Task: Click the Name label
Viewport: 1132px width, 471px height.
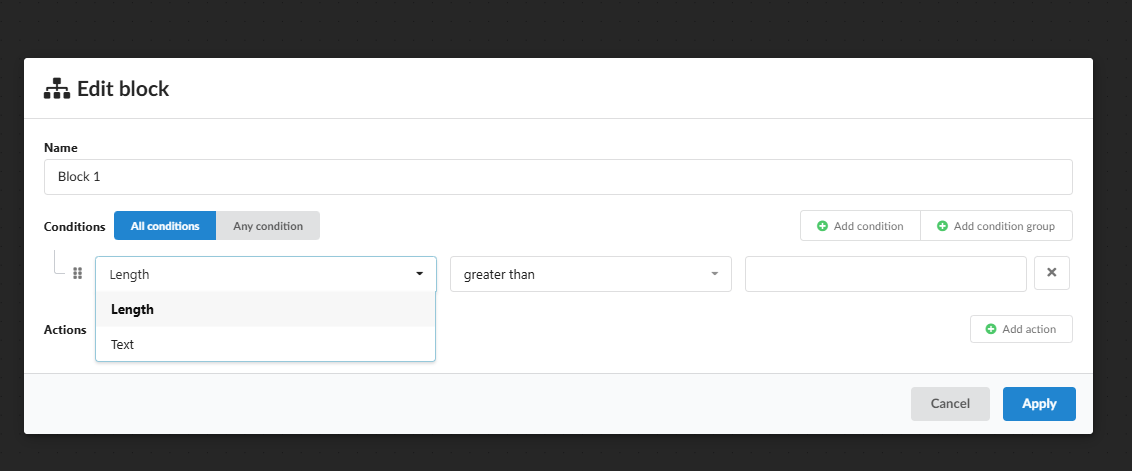Action: pyautogui.click(x=61, y=147)
